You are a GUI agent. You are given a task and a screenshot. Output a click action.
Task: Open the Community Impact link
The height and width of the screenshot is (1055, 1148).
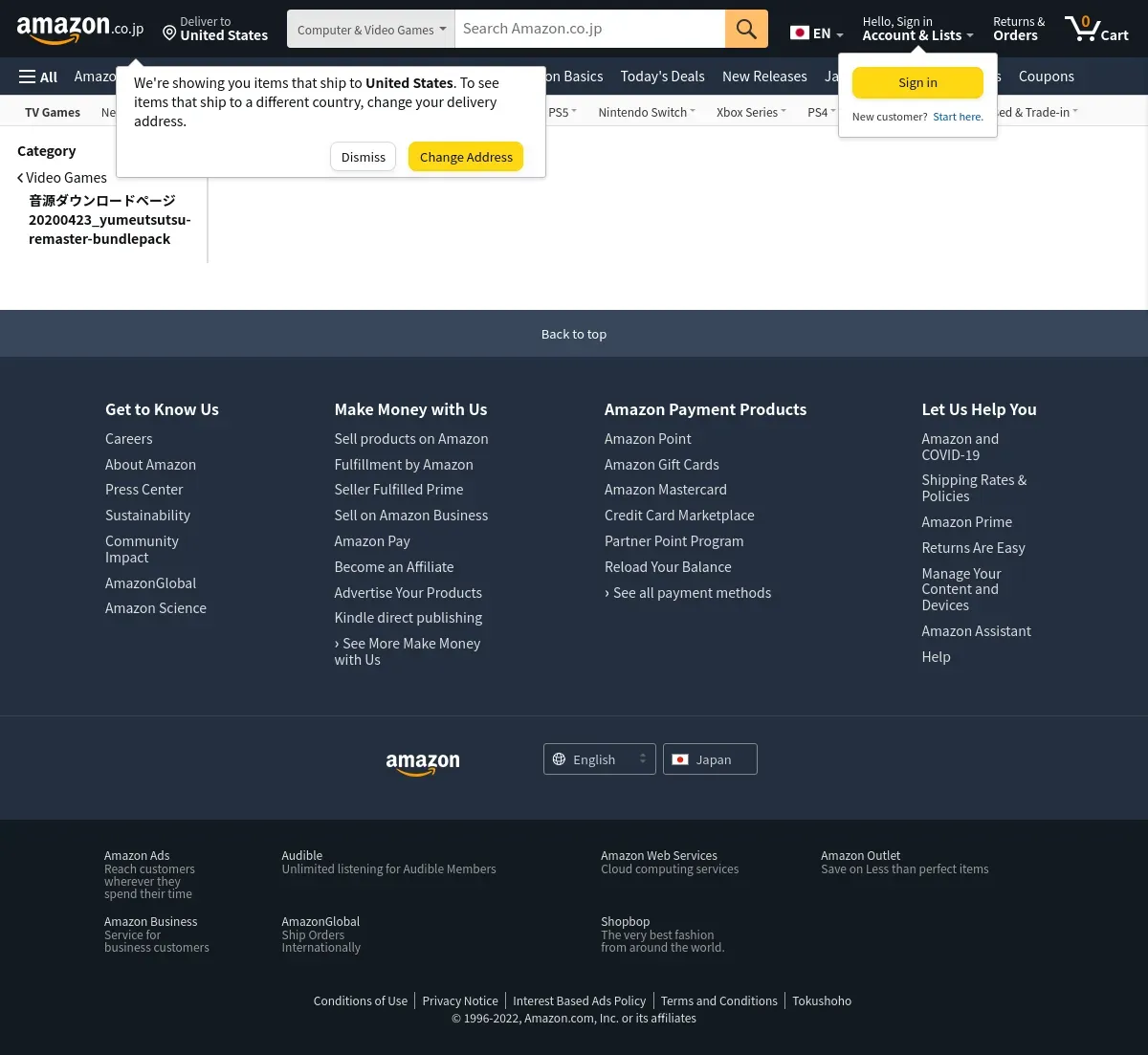coord(142,549)
